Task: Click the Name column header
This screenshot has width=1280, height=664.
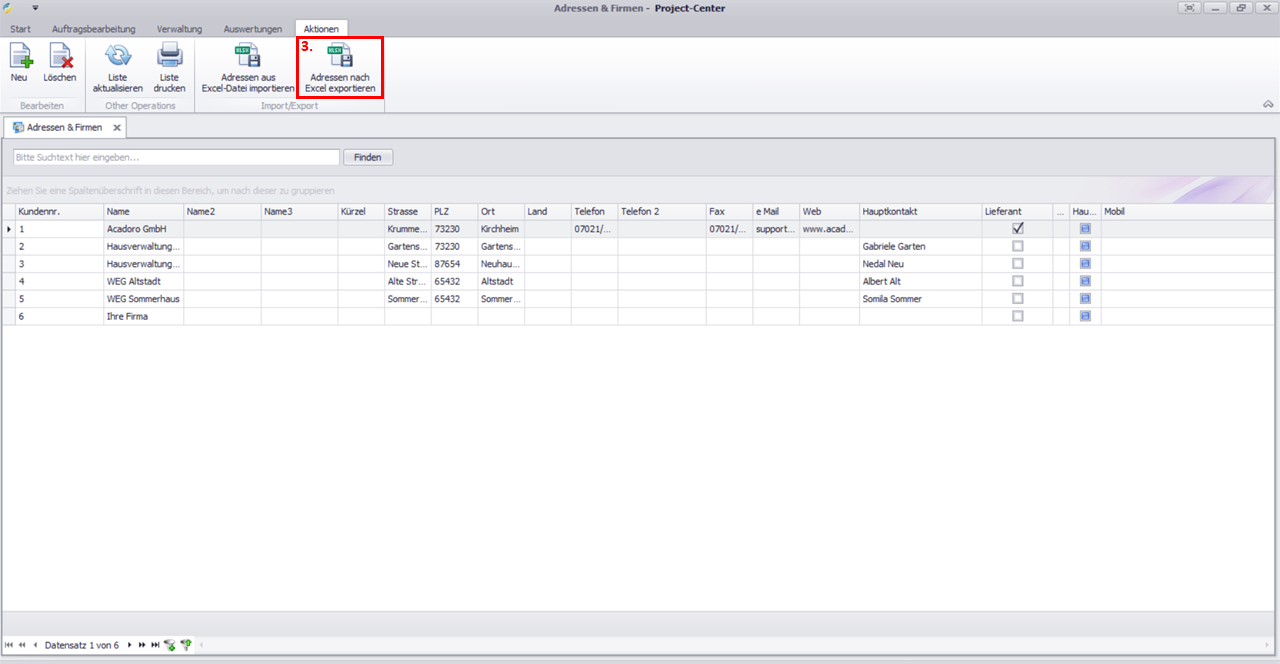Action: (143, 212)
